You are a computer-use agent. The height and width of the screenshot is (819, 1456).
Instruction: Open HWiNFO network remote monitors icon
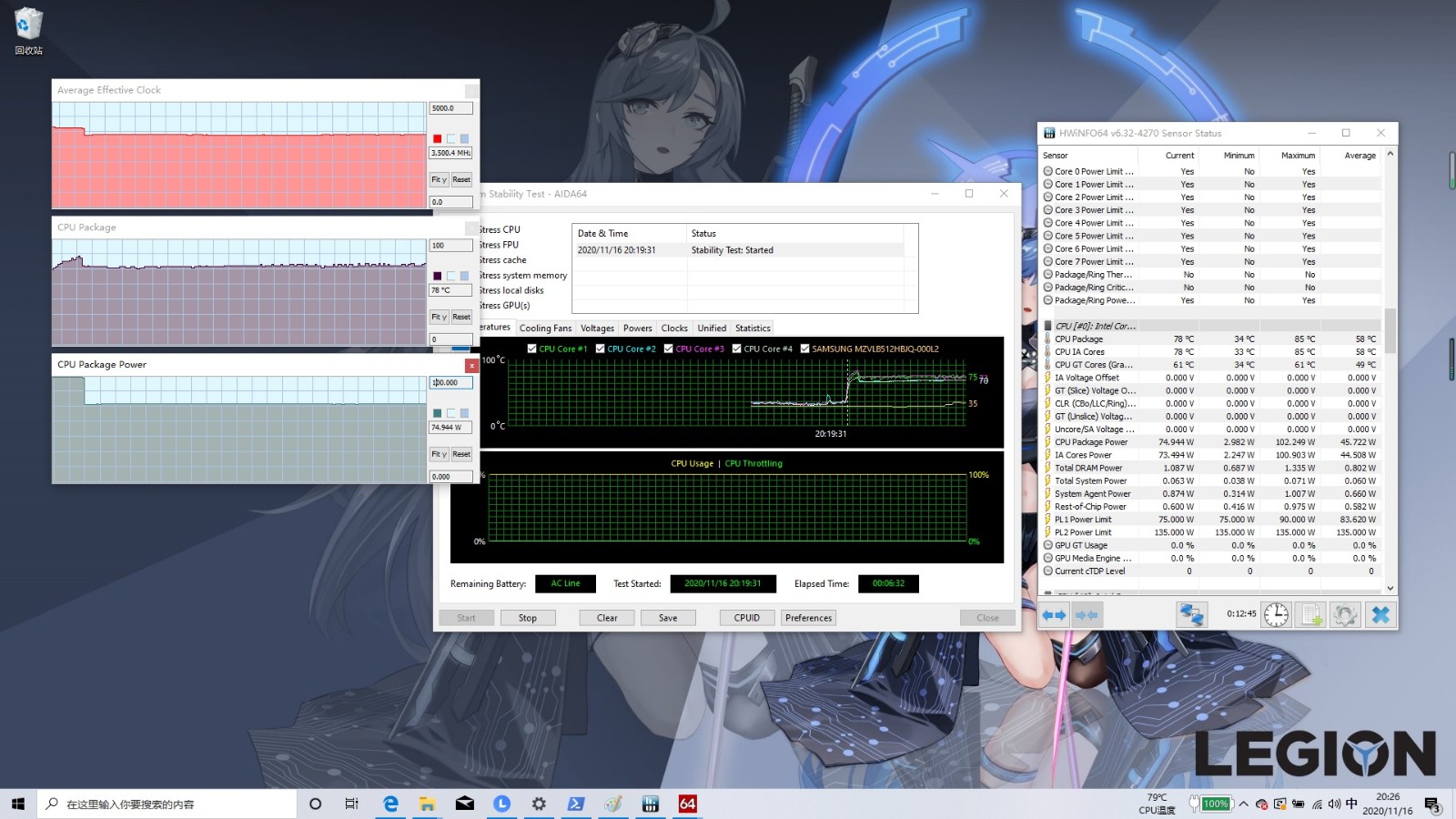pos(1190,615)
